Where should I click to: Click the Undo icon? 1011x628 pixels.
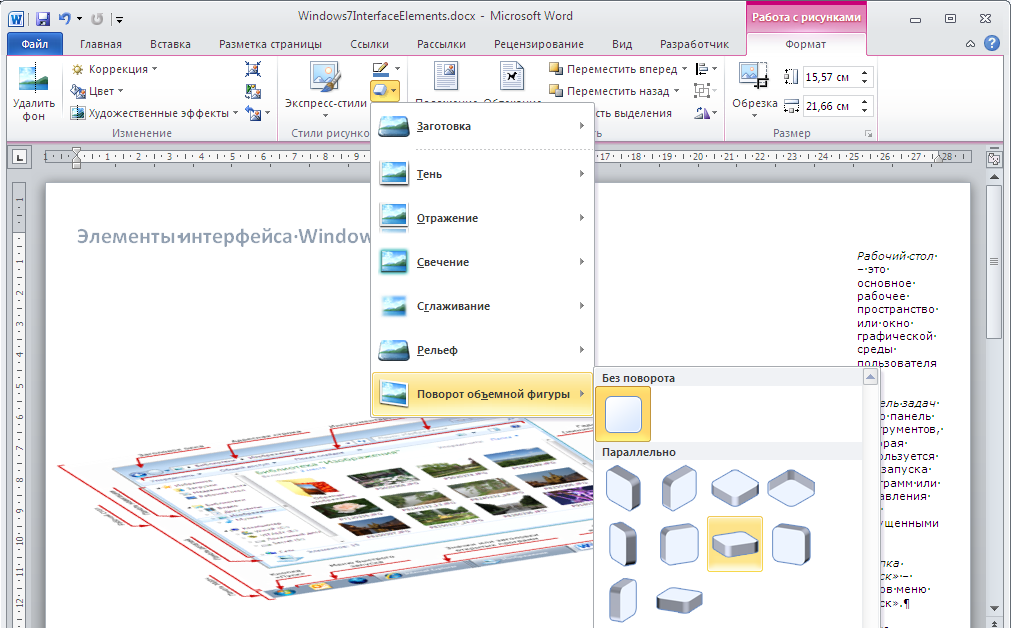pos(64,19)
